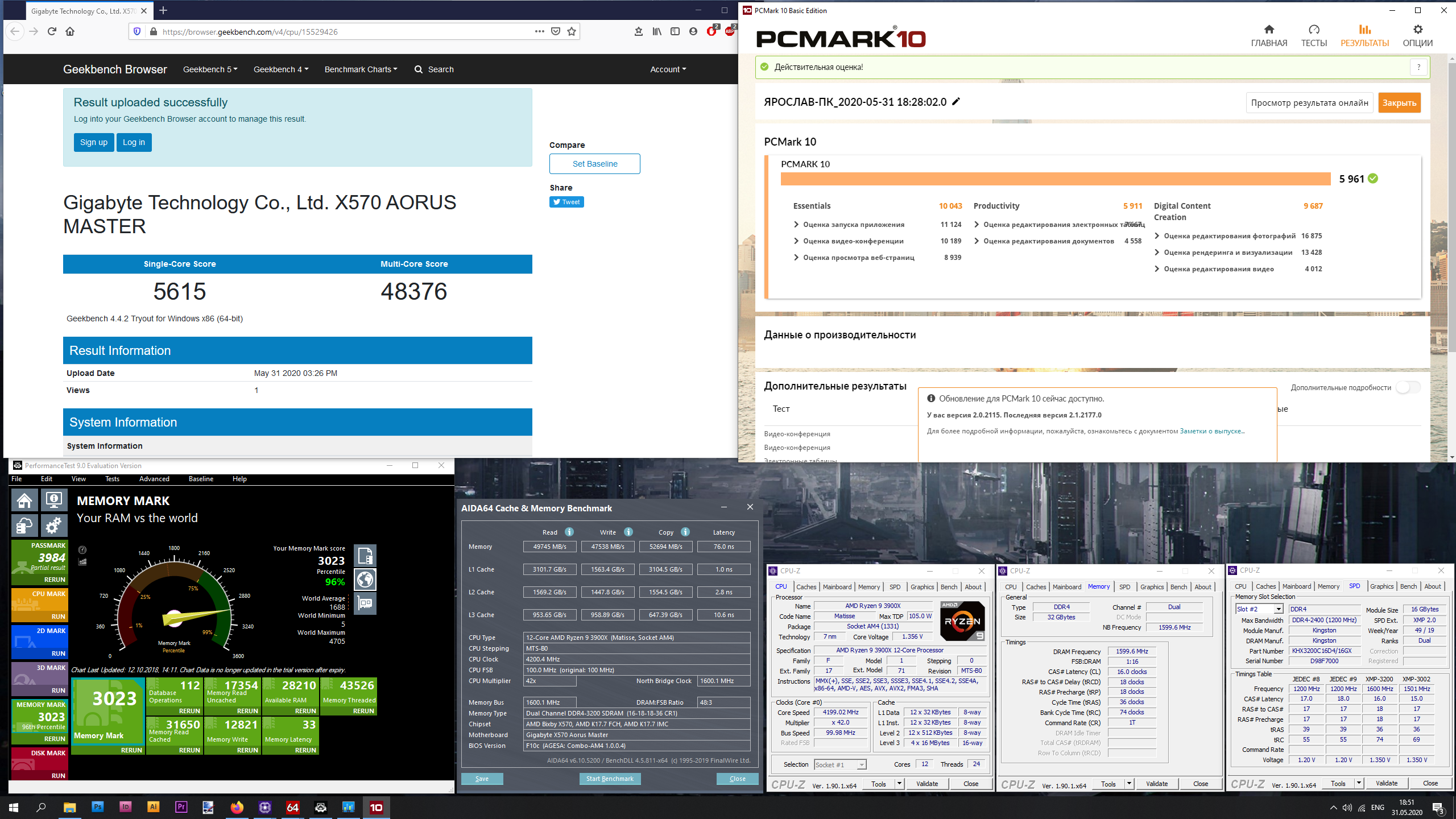Edit PCMark result name with pencil icon

tap(956, 102)
